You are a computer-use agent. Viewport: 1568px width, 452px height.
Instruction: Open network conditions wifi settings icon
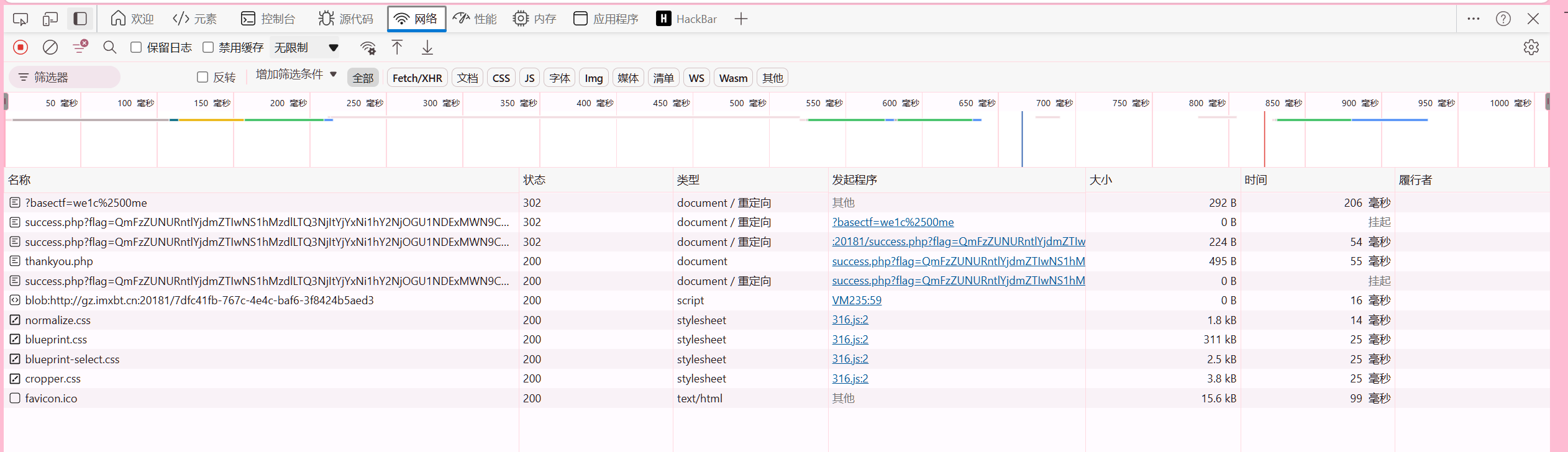pos(368,48)
